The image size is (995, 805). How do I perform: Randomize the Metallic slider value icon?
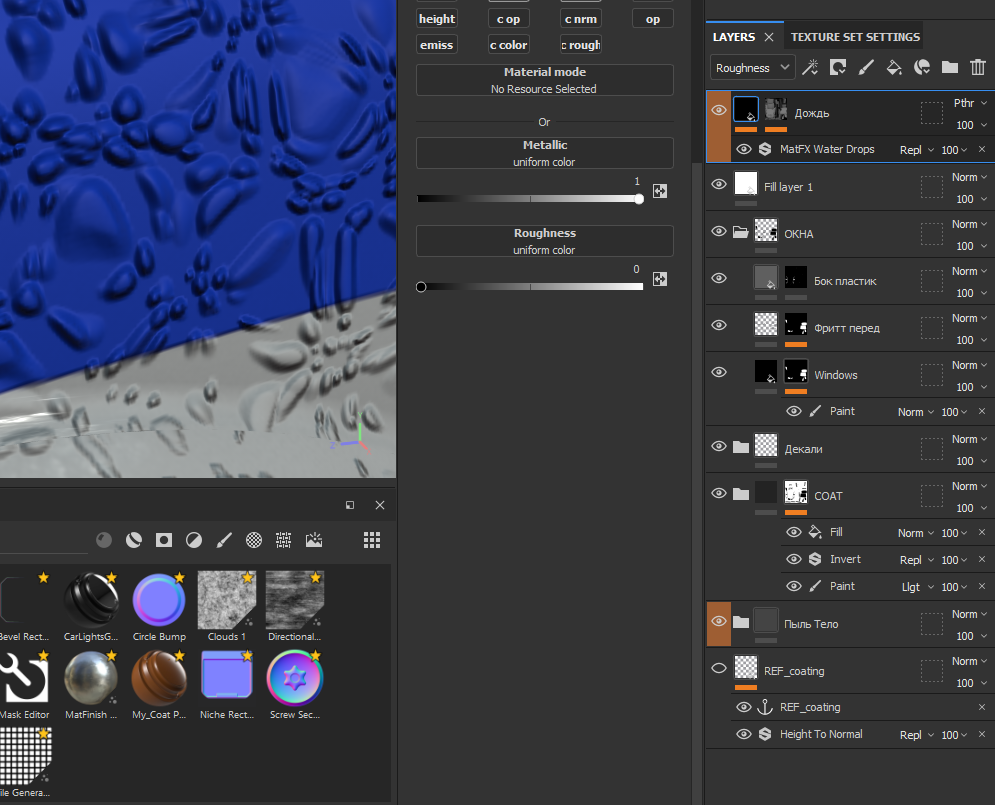660,191
